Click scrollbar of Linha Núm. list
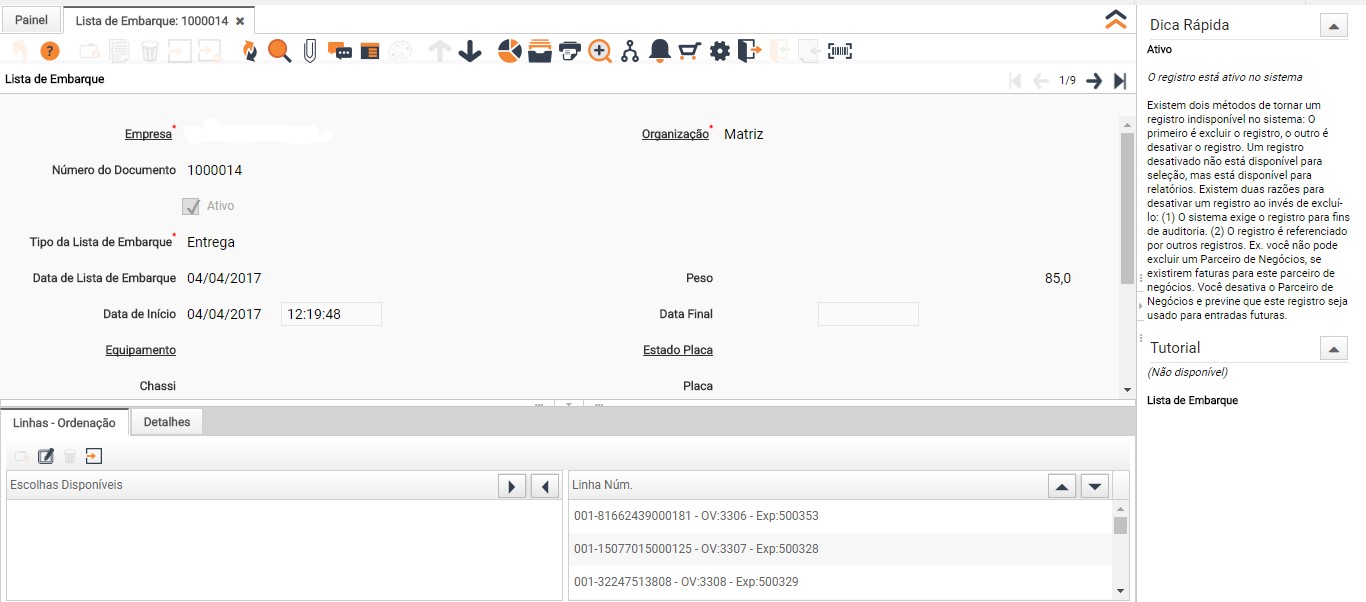 pyautogui.click(x=1120, y=526)
